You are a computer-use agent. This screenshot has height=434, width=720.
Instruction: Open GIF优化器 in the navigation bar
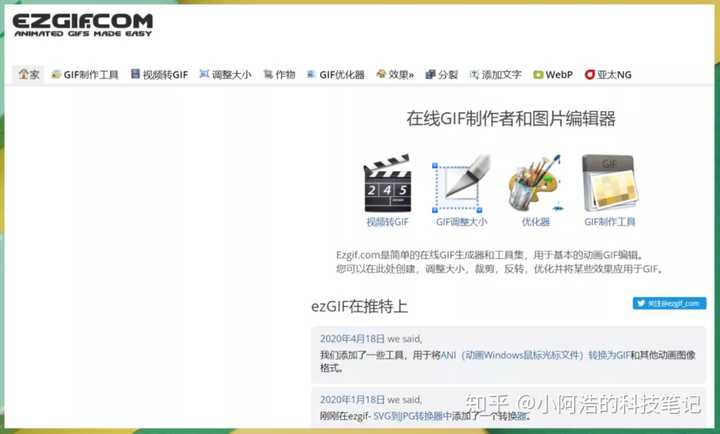click(336, 74)
